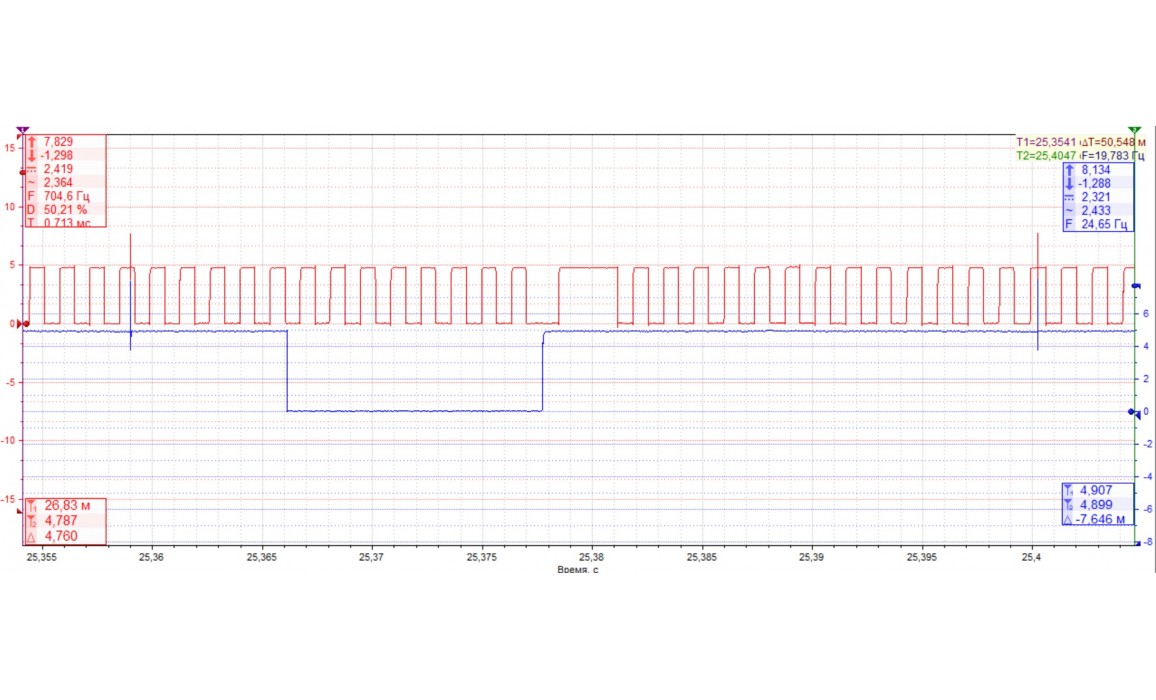1156x700 pixels.
Task: Click the blue maximum value up-arrow icon
Action: pyautogui.click(x=1069, y=170)
